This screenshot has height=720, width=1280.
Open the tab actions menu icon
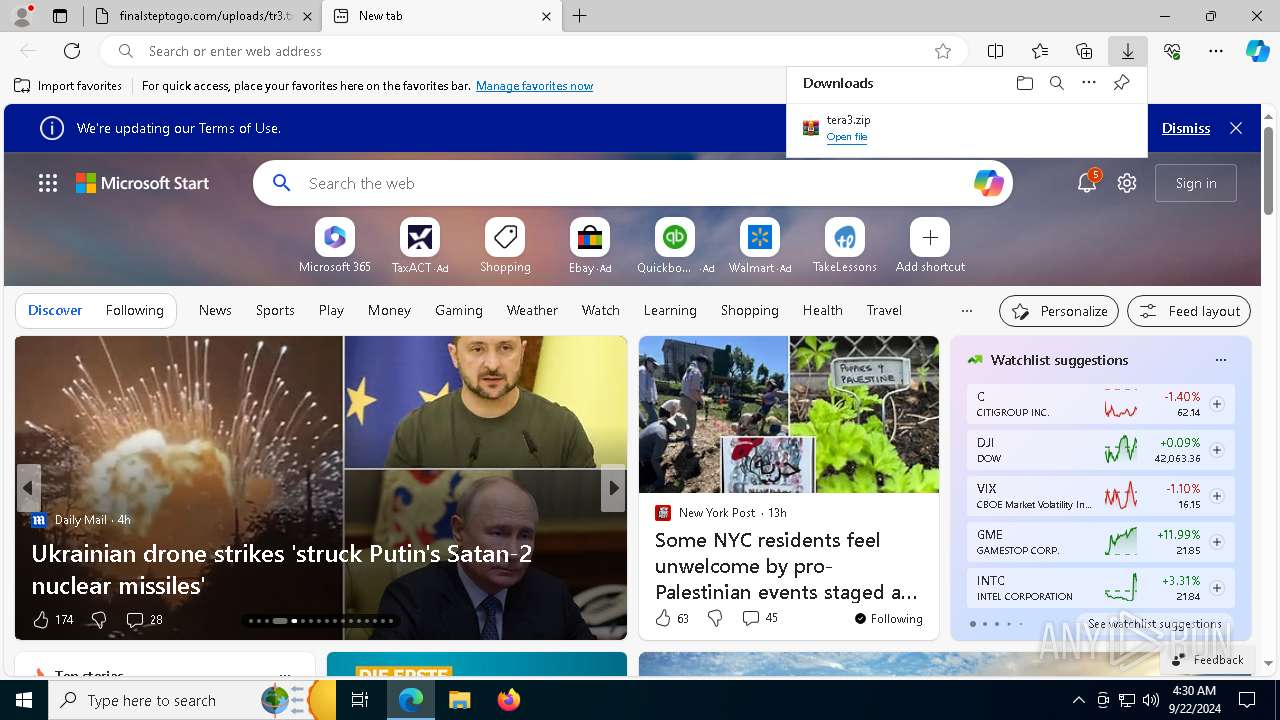(x=60, y=16)
